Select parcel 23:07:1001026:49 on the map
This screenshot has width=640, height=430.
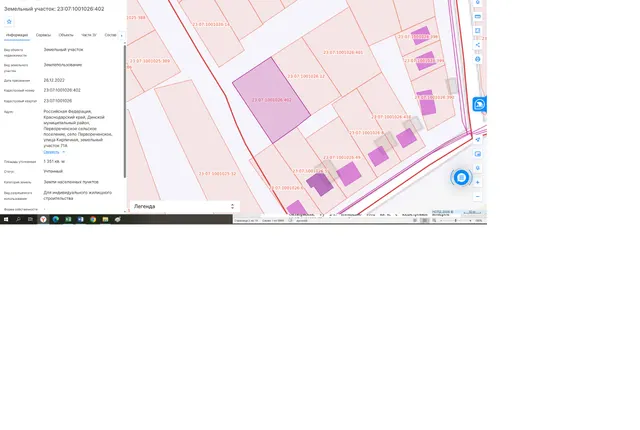pos(342,157)
